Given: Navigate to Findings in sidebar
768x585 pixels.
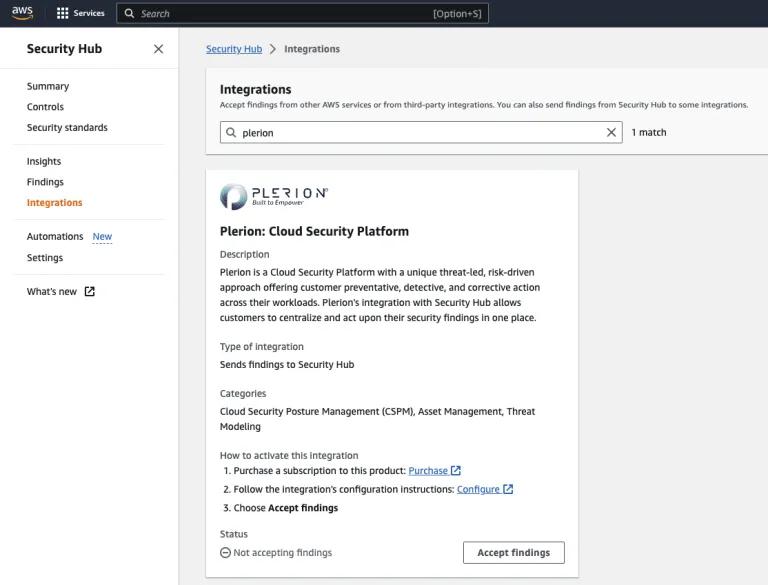Looking at the screenshot, I should pyautogui.click(x=45, y=182).
